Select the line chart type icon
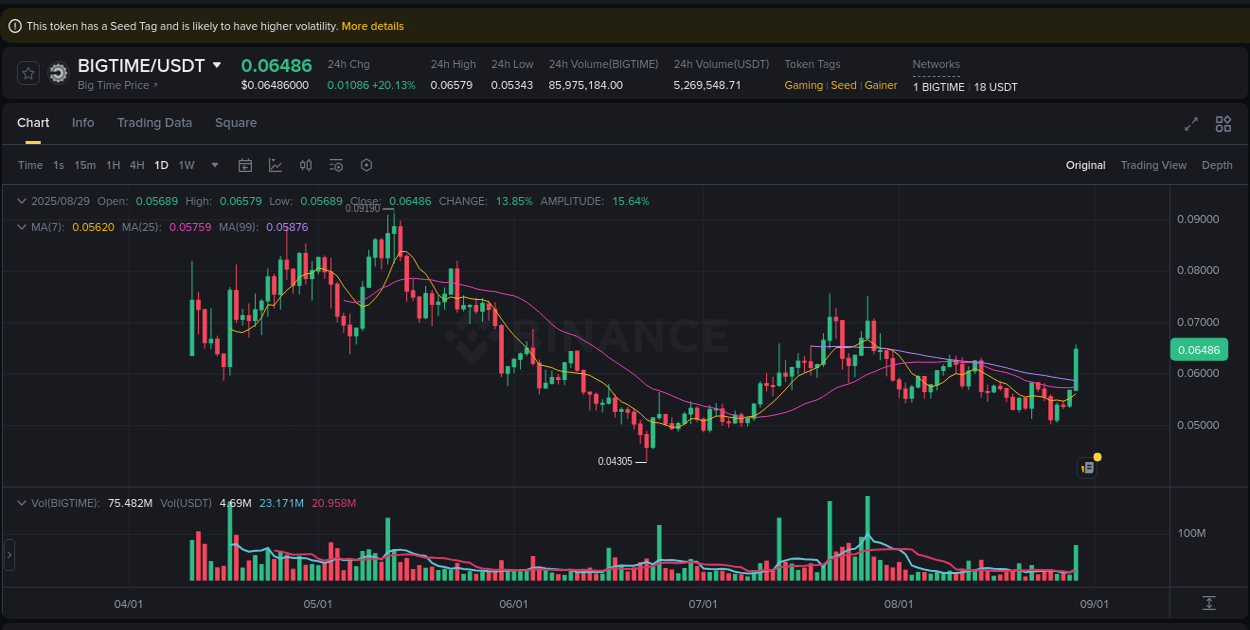1250x630 pixels. (x=275, y=165)
